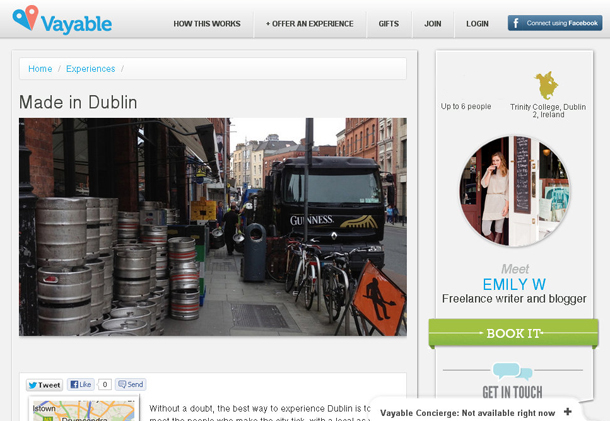Select the Get In Touch heading
The image size is (610, 421).
tap(512, 392)
